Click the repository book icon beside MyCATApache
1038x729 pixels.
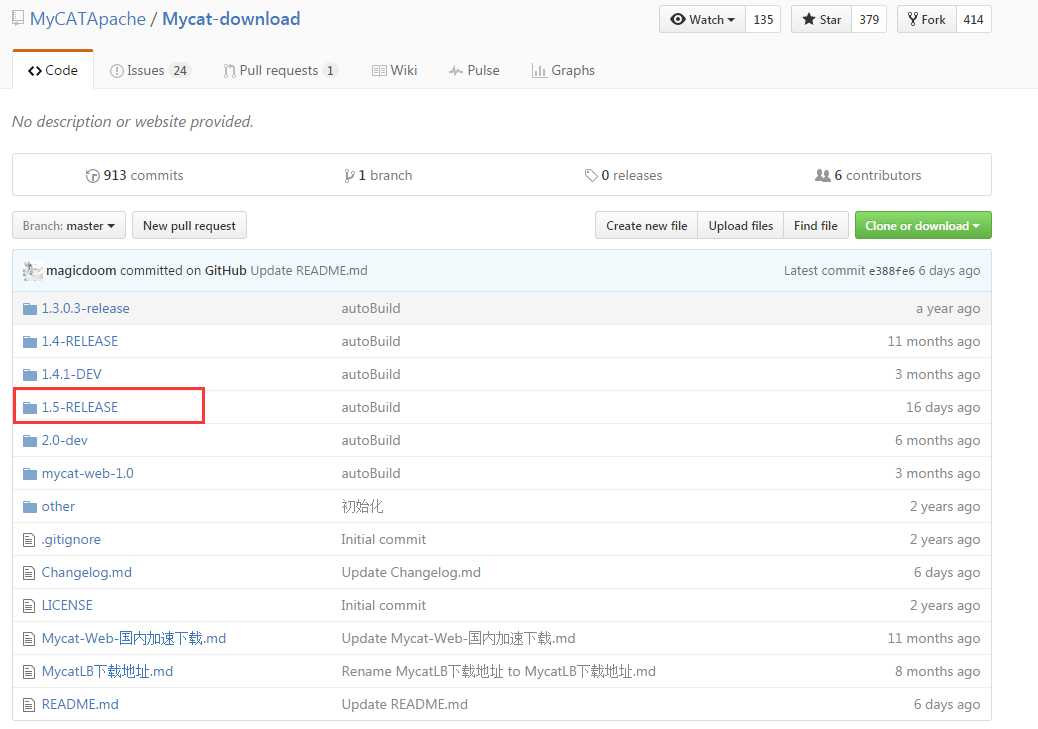pyautogui.click(x=18, y=18)
